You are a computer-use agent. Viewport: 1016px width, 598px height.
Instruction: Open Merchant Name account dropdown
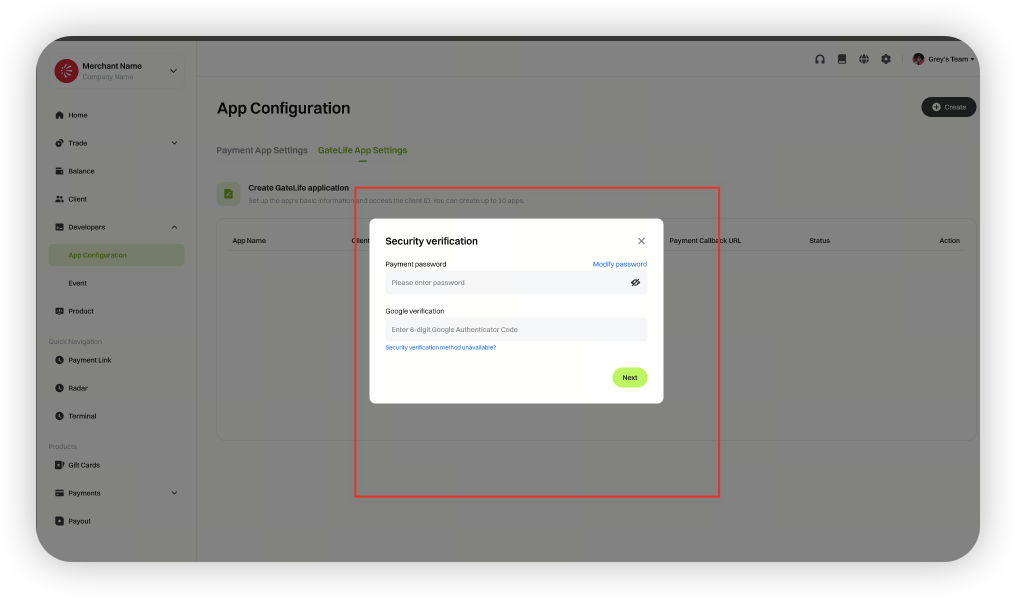pyautogui.click(x=173, y=71)
